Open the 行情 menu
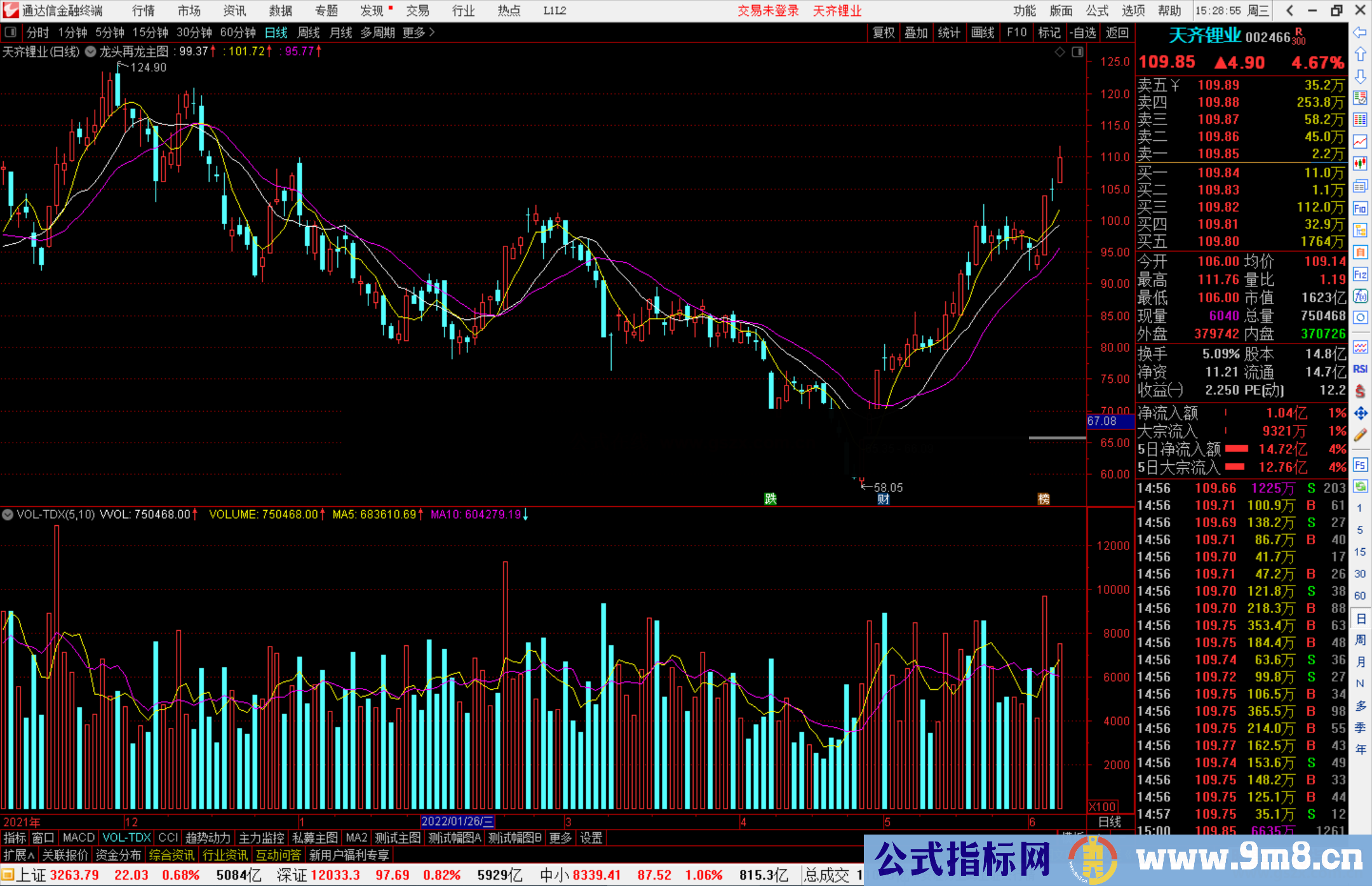Image resolution: width=1372 pixels, height=886 pixels. (143, 11)
